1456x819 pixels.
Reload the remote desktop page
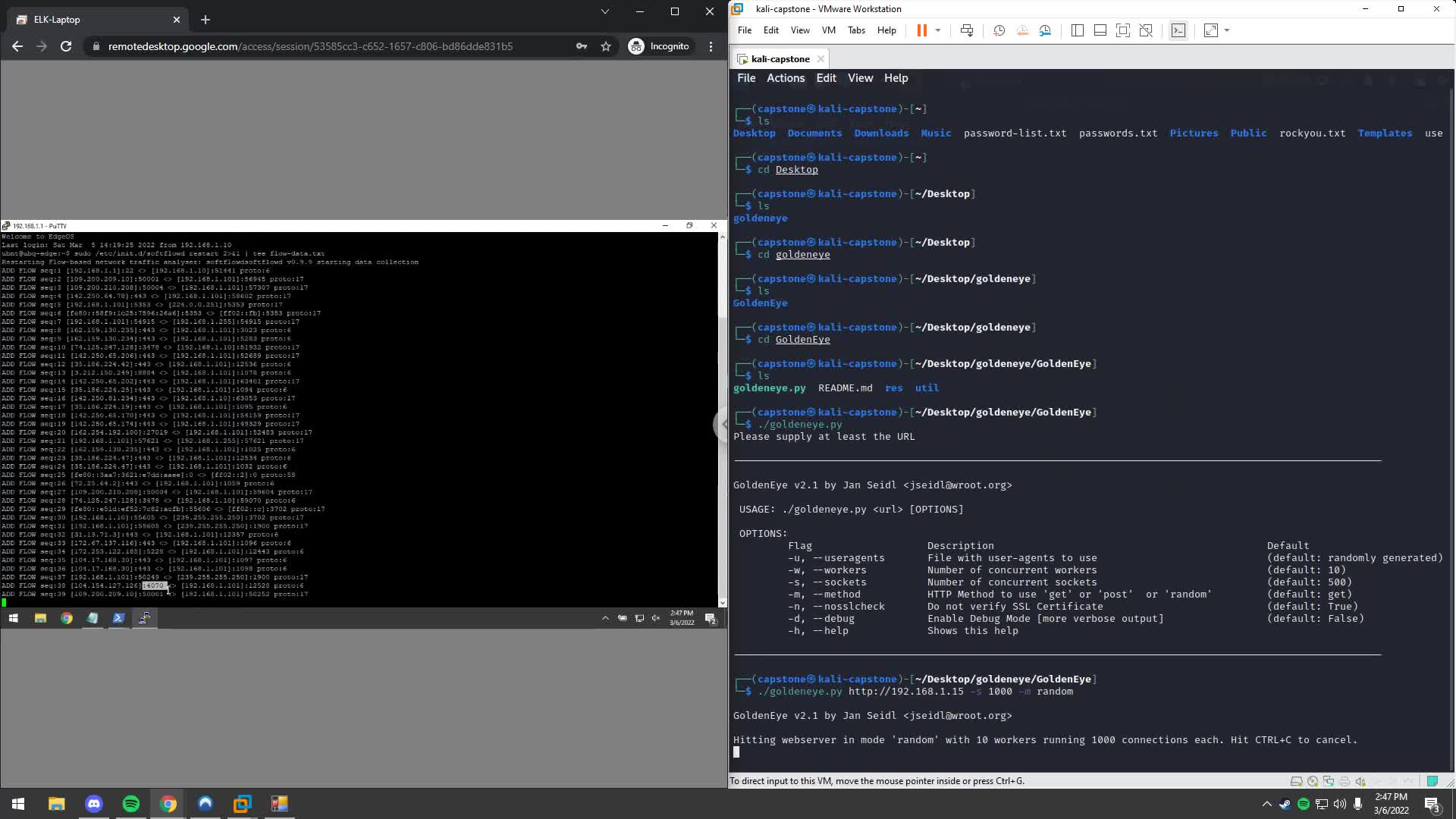click(66, 46)
